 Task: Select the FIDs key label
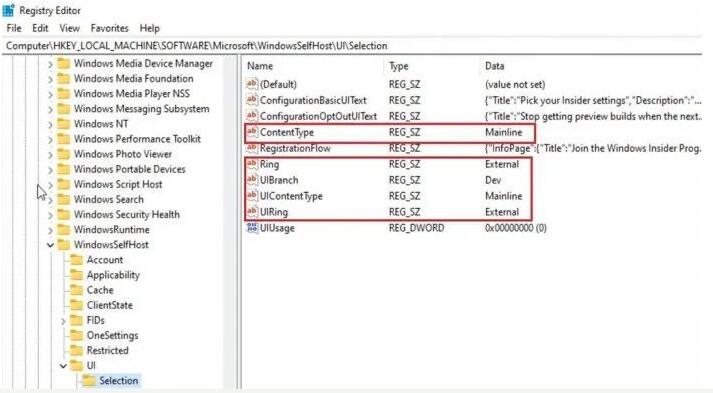point(95,320)
